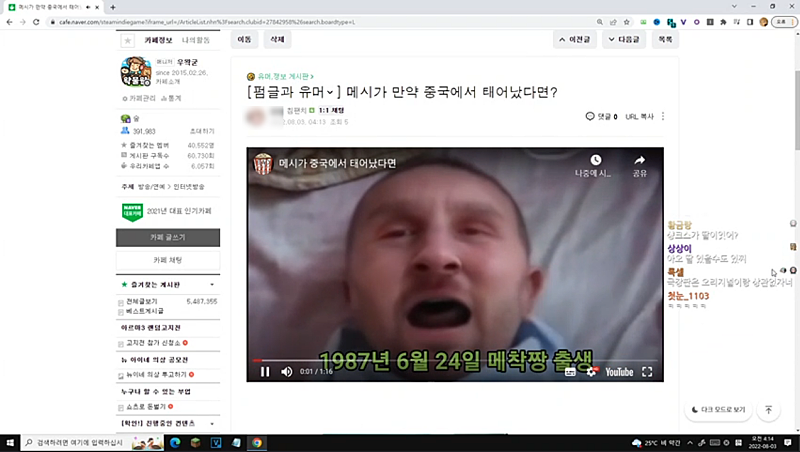Copy the post URL with URL 복사
The image size is (800, 452).
pos(640,117)
